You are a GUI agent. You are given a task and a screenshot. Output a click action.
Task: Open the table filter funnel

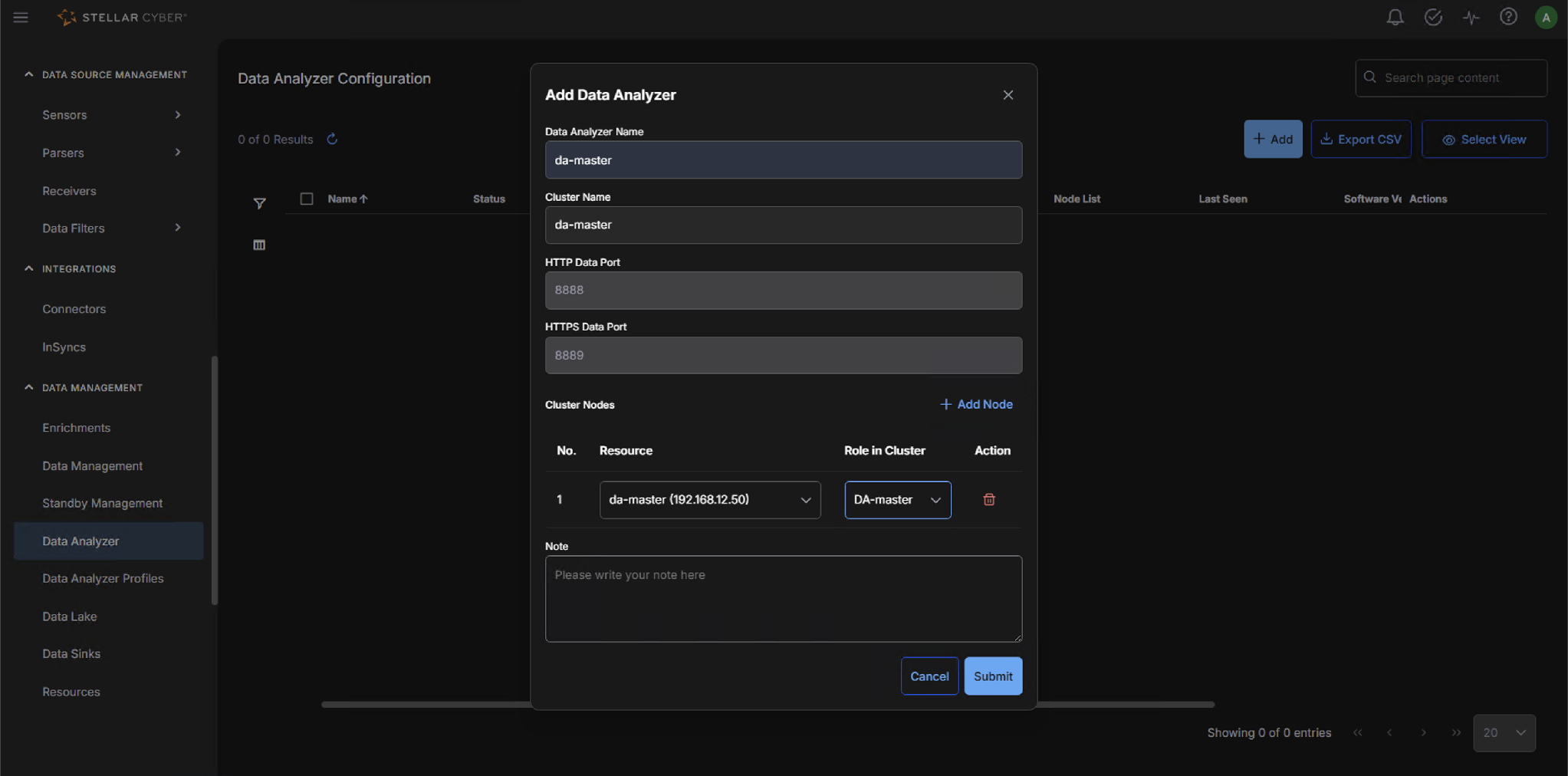pyautogui.click(x=259, y=203)
